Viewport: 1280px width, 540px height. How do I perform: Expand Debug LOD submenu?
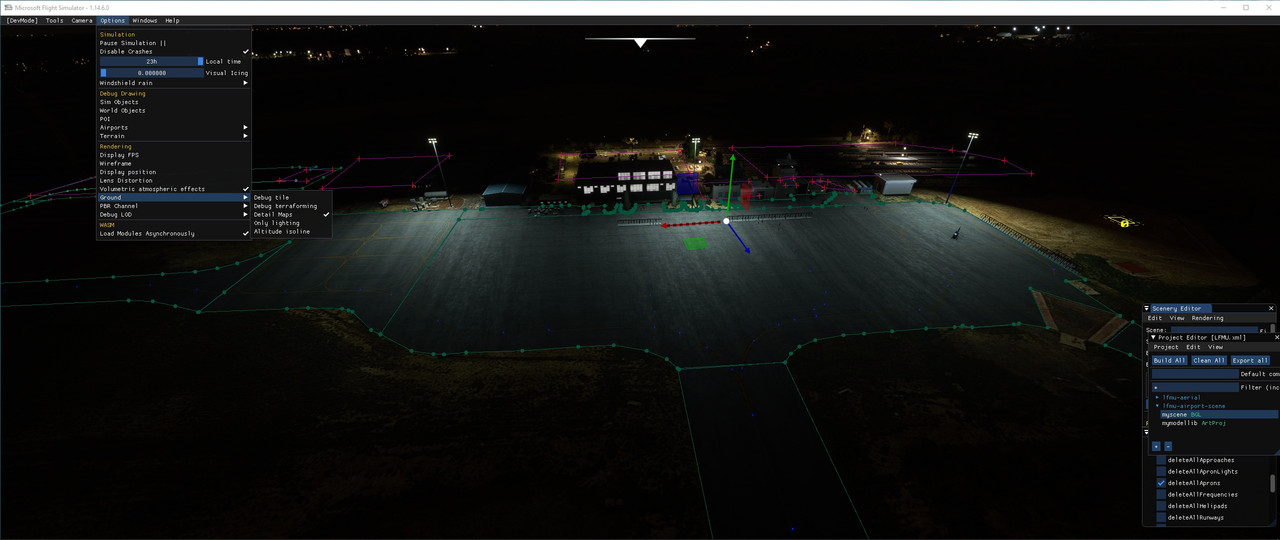(174, 214)
